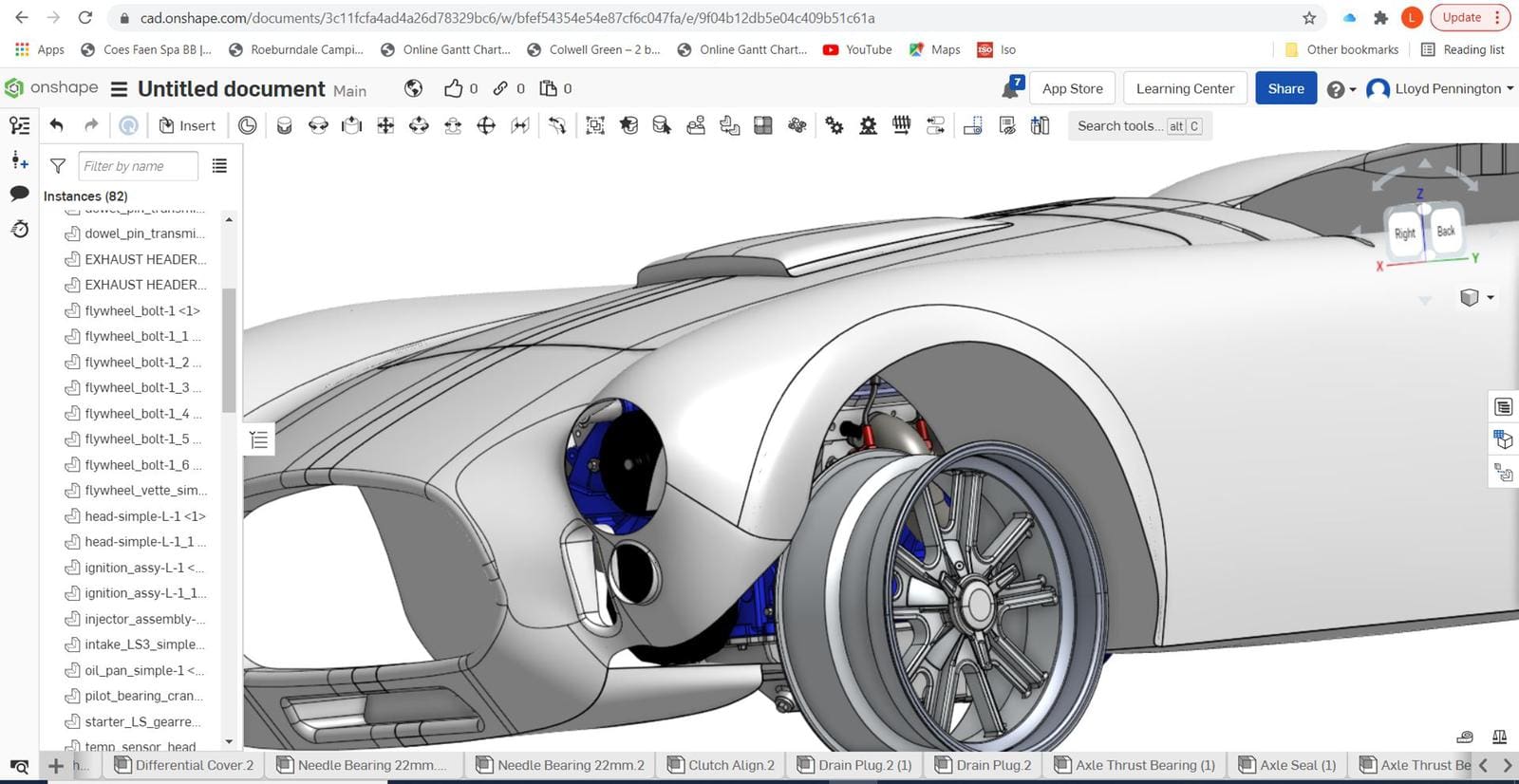Screen dimensions: 1519x784
Task: Click the filter funnel icon in instances panel
Action: 58,166
